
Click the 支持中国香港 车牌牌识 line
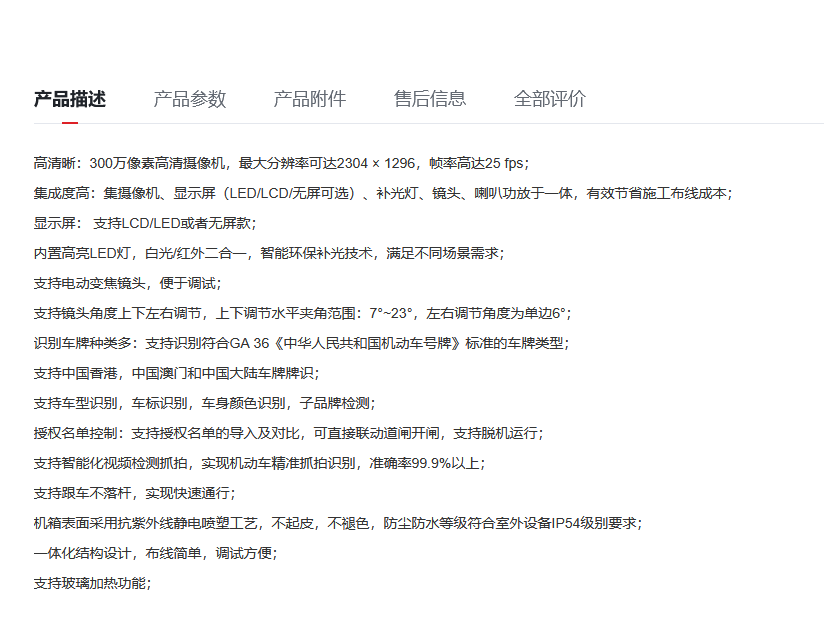177,373
